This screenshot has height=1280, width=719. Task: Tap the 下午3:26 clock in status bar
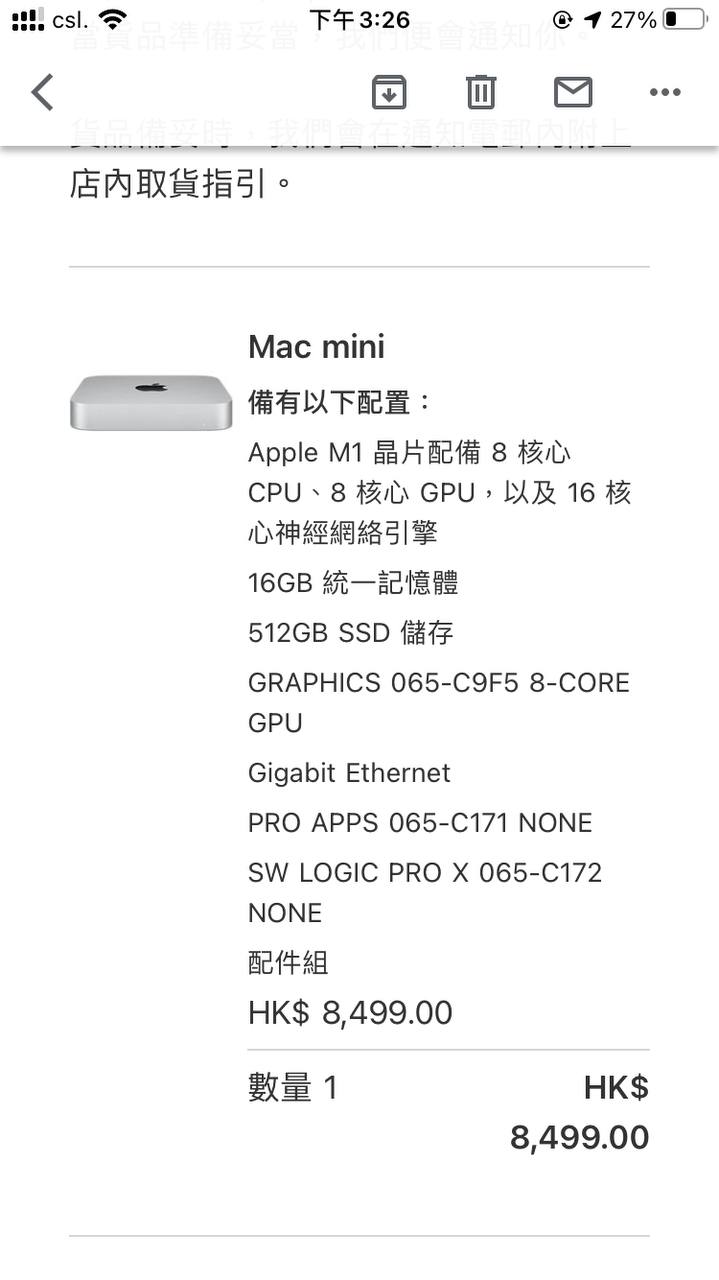tap(359, 19)
